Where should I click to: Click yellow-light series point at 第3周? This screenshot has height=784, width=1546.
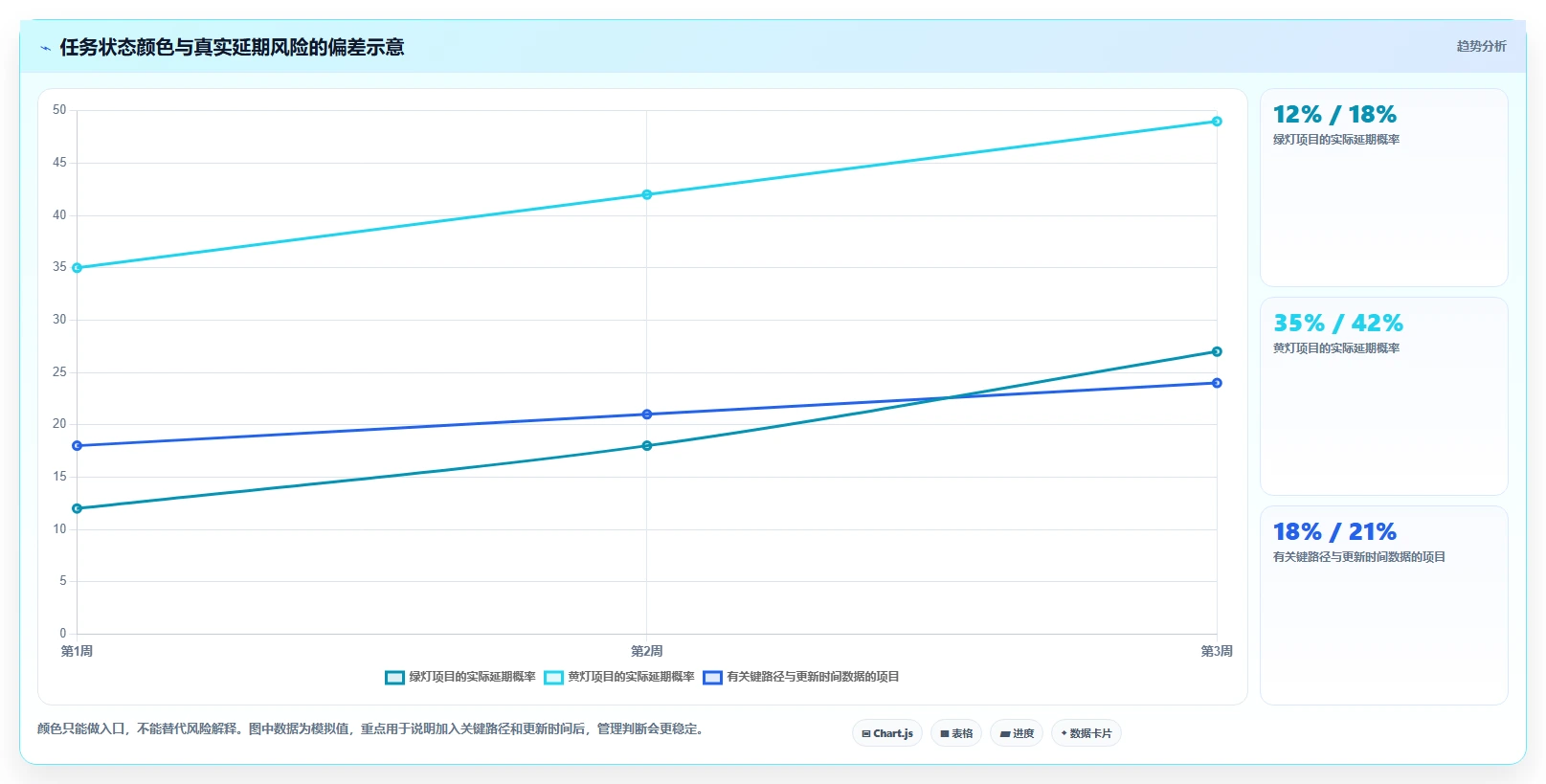[1217, 122]
